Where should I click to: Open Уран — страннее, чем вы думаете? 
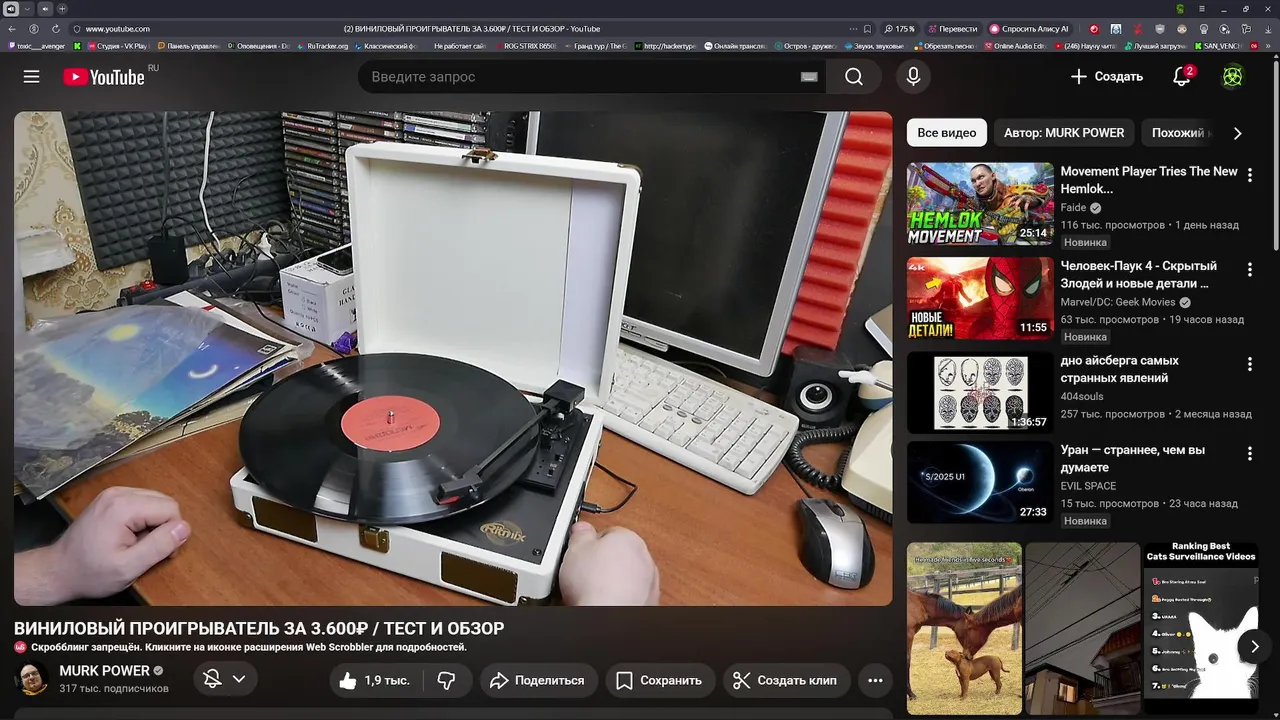click(1132, 459)
